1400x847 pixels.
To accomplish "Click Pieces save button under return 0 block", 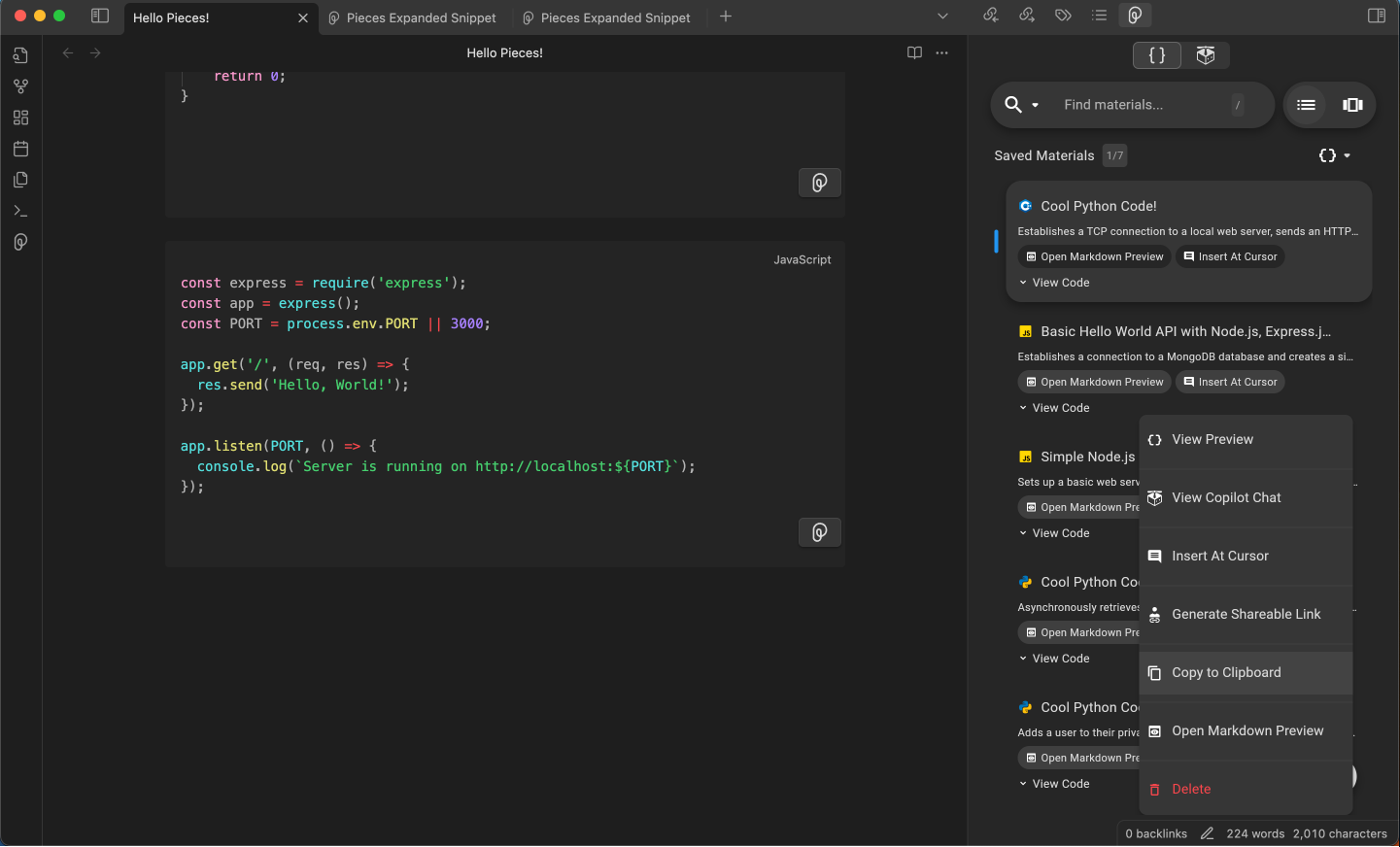I will coord(819,183).
